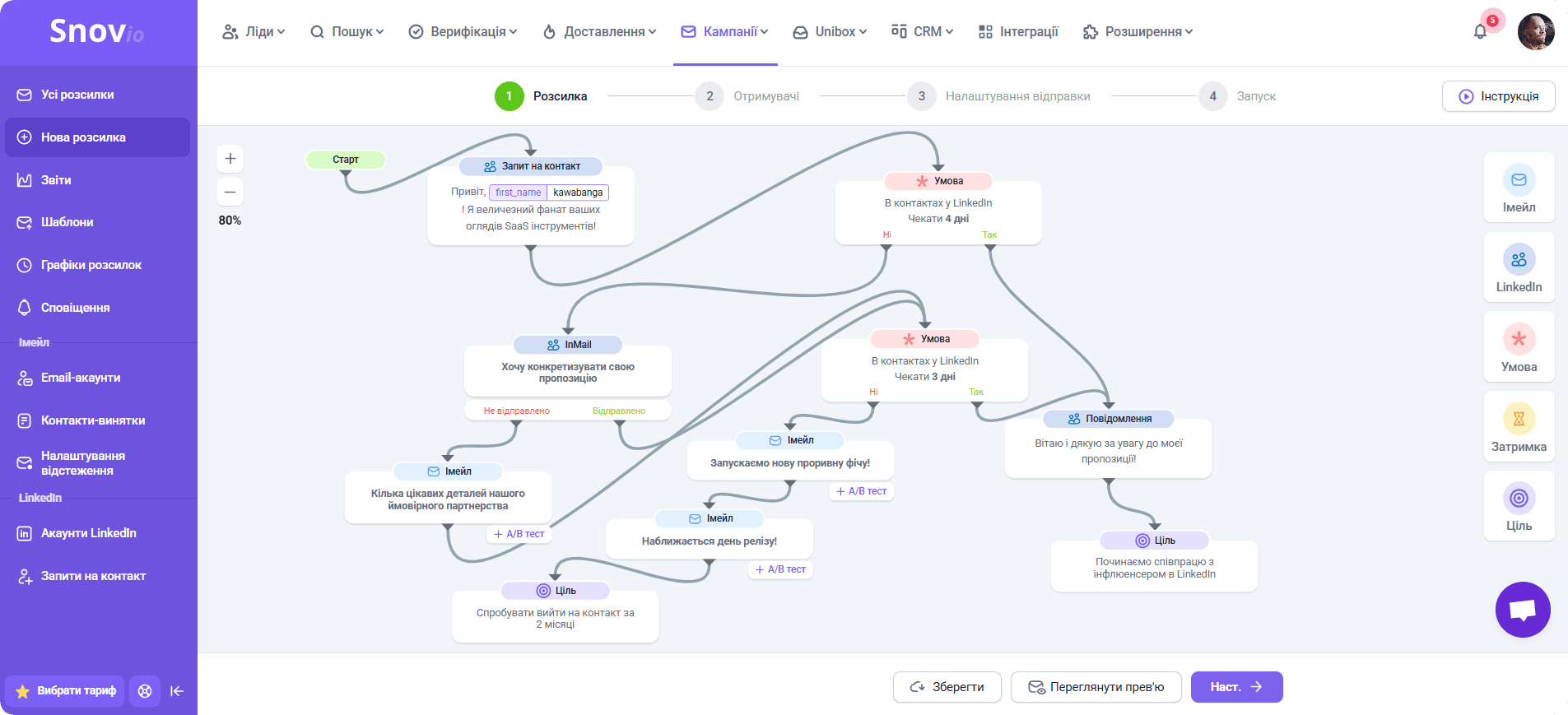Select the Старт node
The height and width of the screenshot is (715, 1568).
[346, 160]
